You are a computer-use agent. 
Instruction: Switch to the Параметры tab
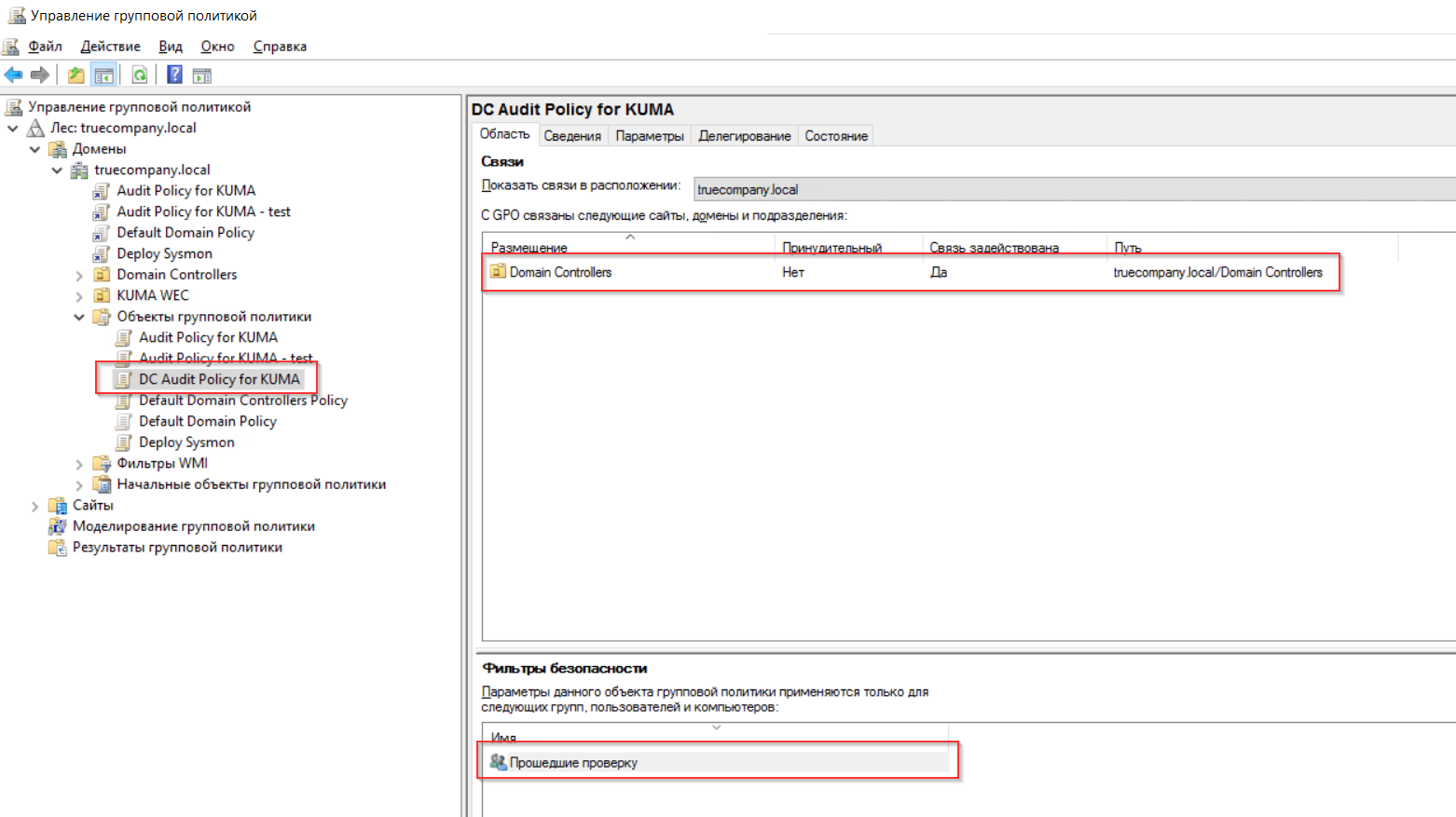[x=650, y=136]
